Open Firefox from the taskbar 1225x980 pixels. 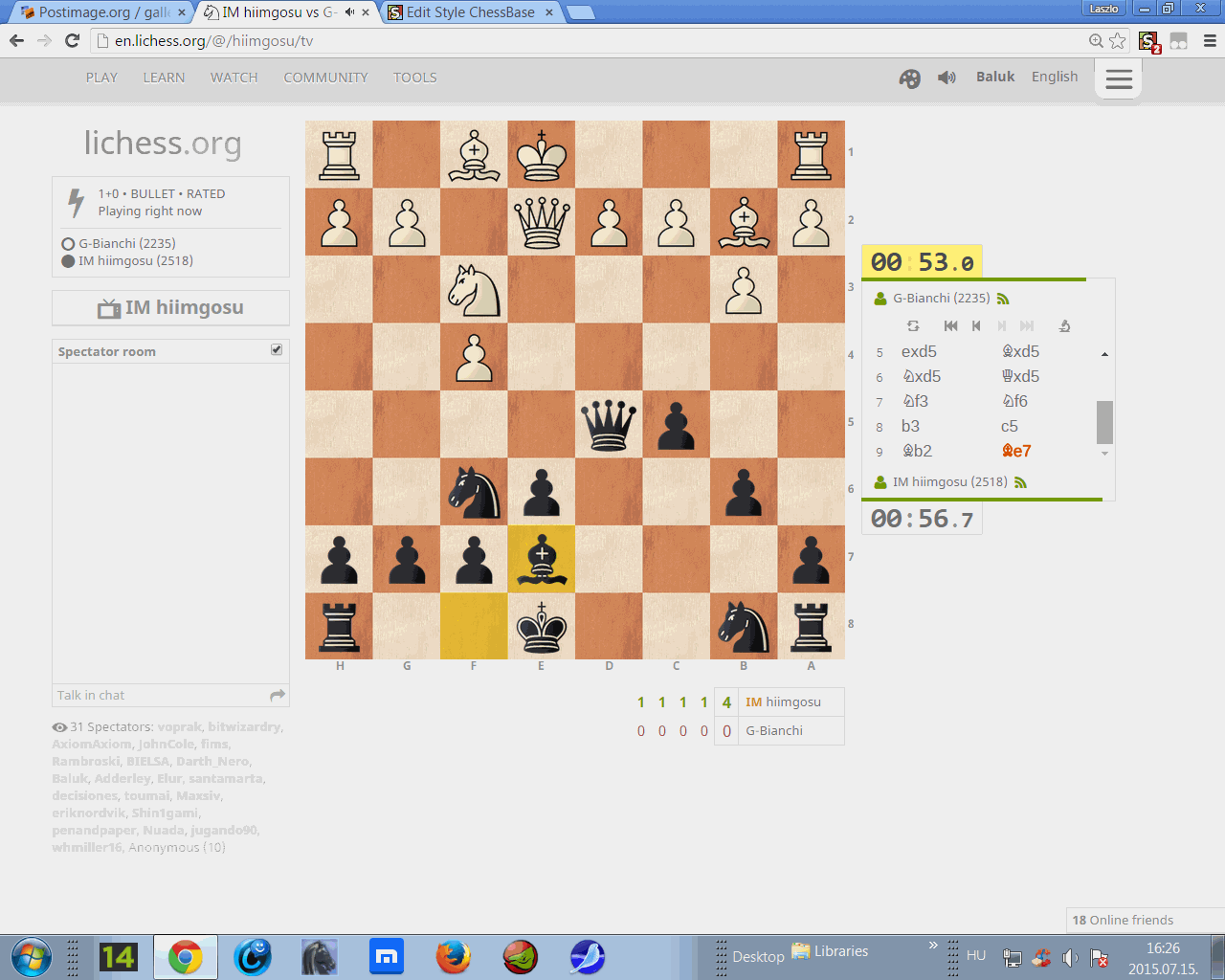454,957
